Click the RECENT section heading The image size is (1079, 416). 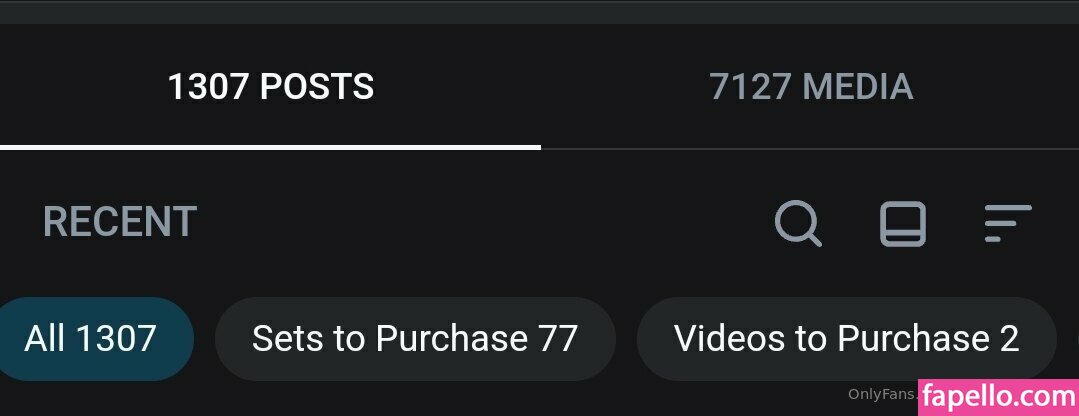coord(120,222)
